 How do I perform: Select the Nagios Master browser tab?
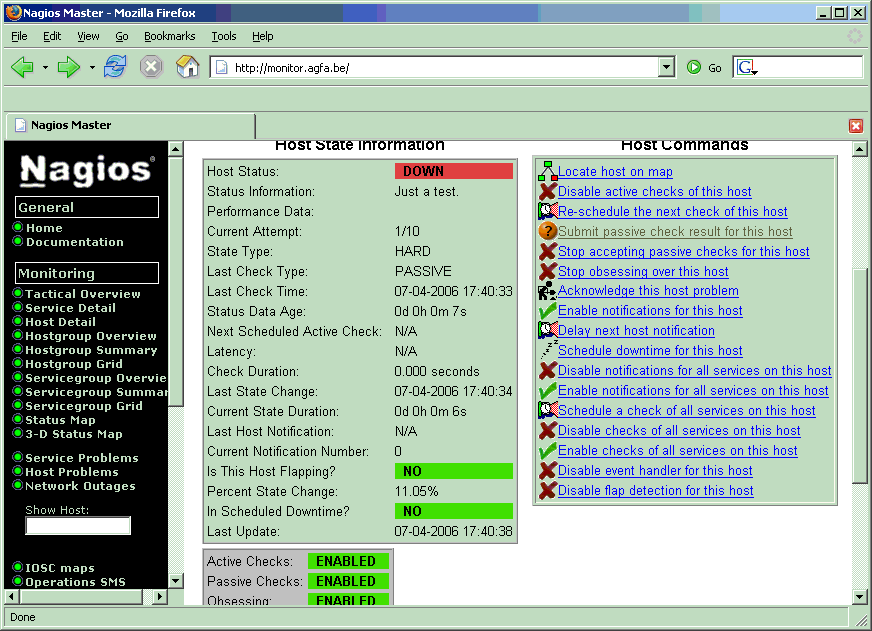131,126
